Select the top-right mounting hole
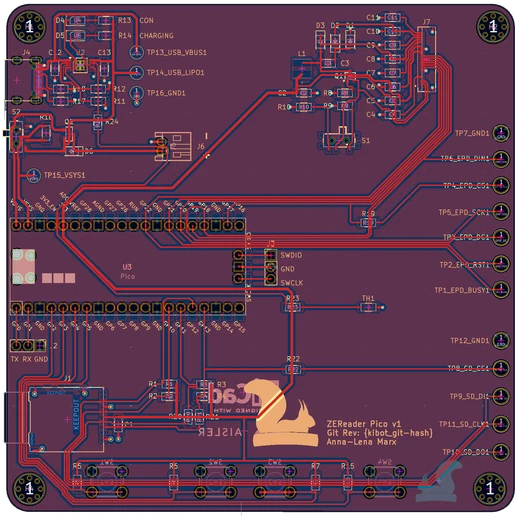 pyautogui.click(x=493, y=26)
